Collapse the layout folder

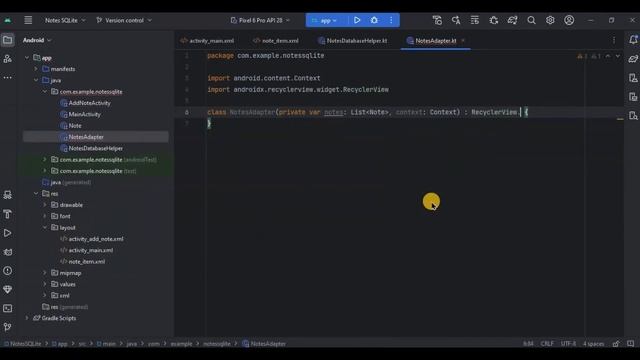tap(45, 227)
